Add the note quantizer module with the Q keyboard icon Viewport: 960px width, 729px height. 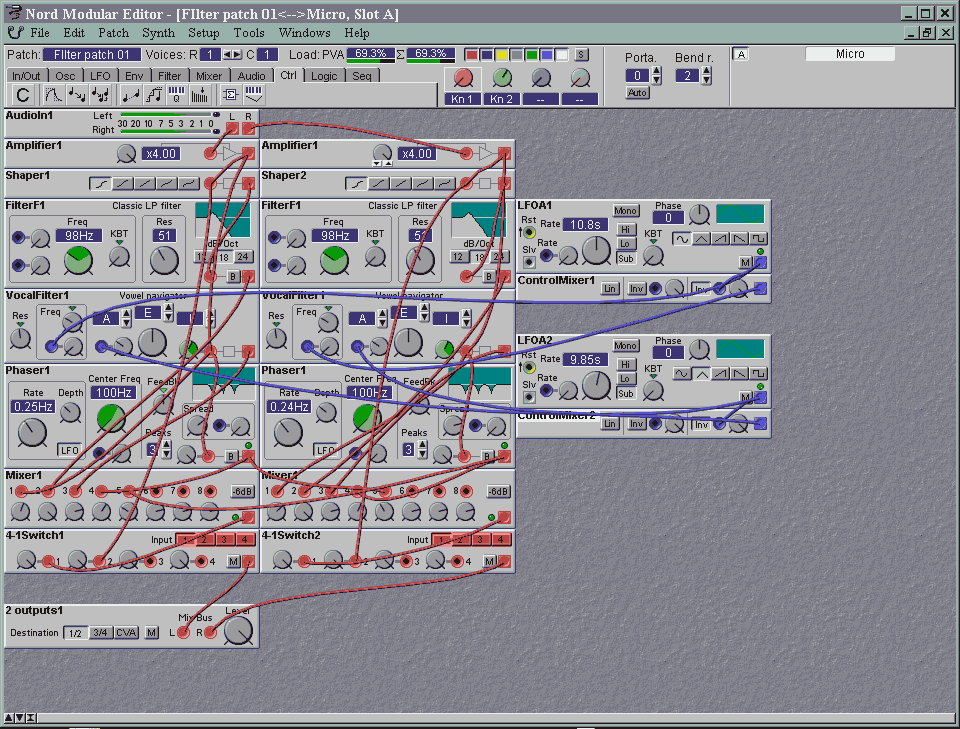(x=176, y=95)
